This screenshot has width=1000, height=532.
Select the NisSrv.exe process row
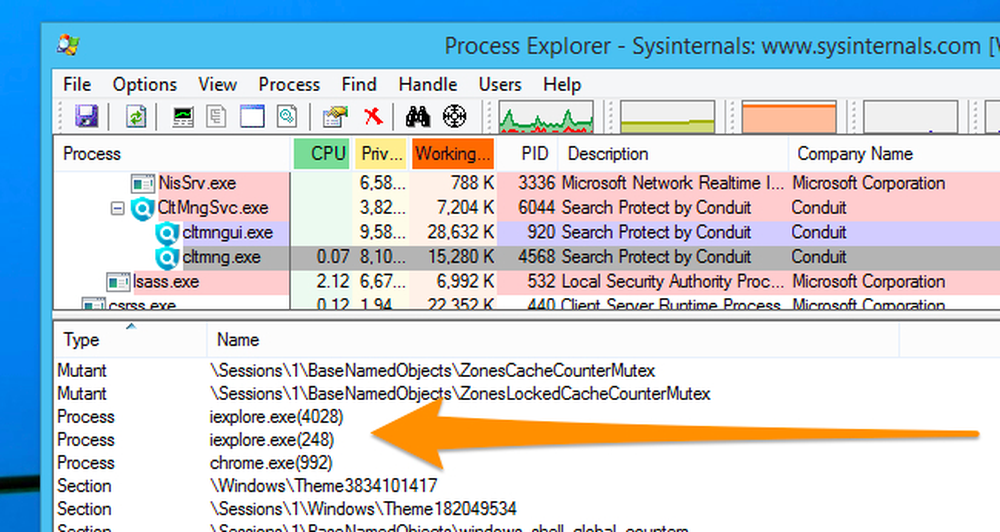point(527,183)
